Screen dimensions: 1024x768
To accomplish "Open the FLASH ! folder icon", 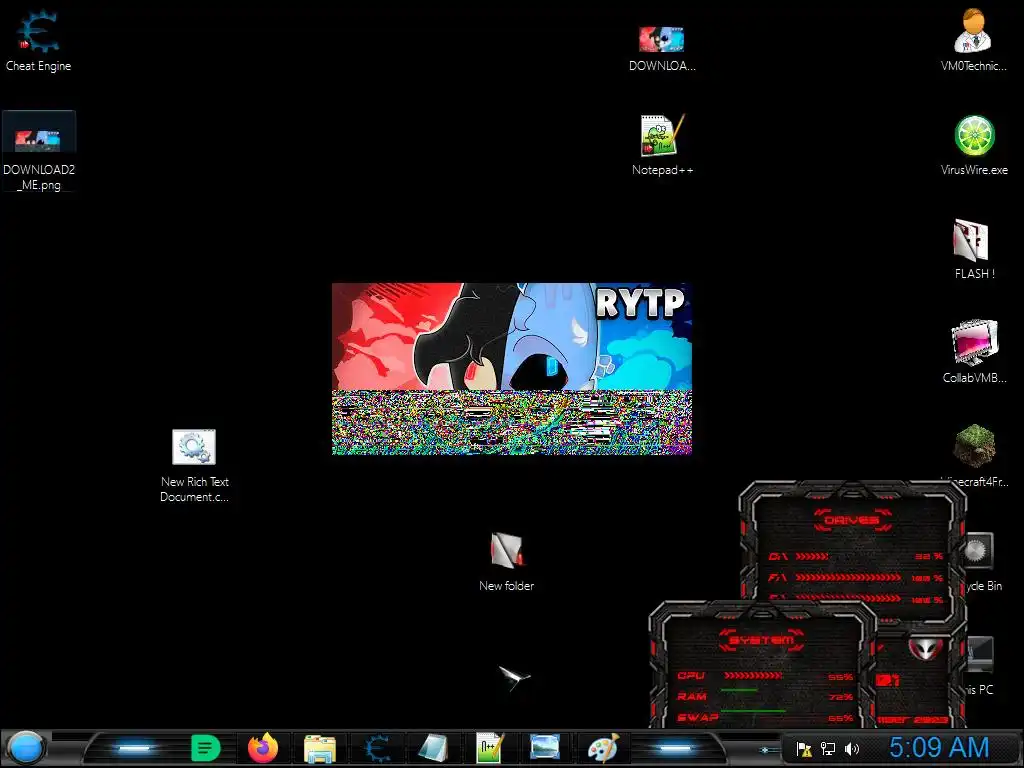I will [974, 249].
